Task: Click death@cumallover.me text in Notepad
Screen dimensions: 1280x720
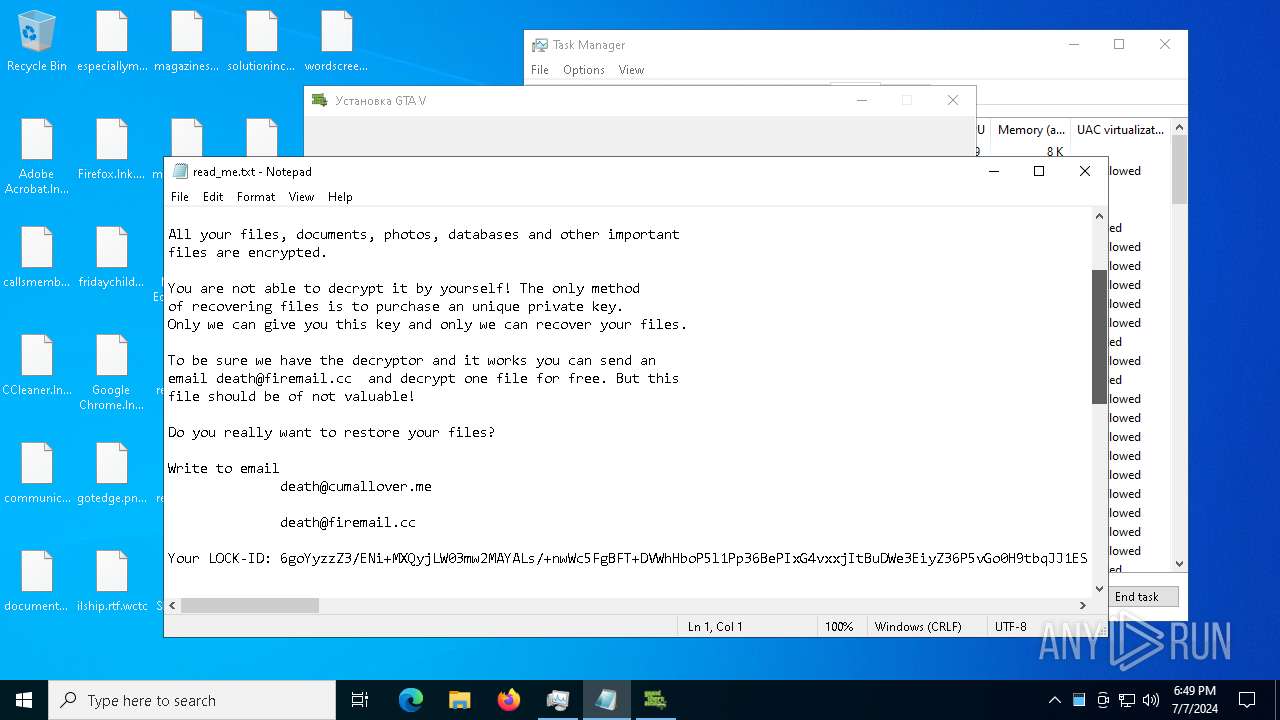Action: pos(356,486)
